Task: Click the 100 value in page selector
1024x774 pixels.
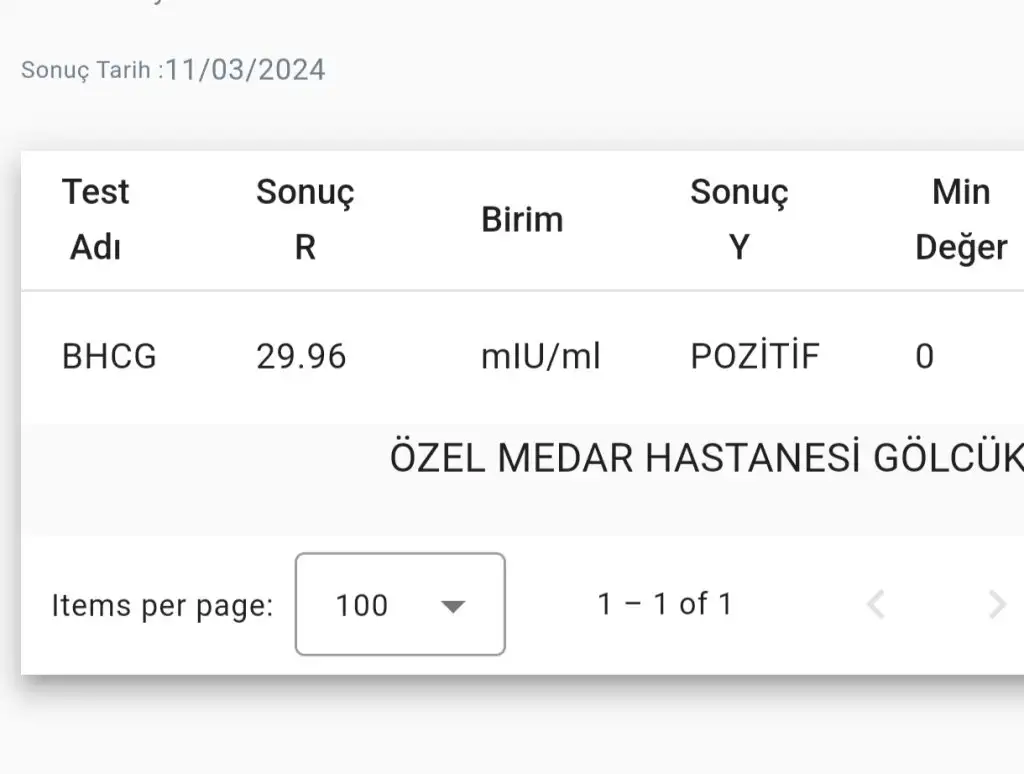Action: pos(362,605)
